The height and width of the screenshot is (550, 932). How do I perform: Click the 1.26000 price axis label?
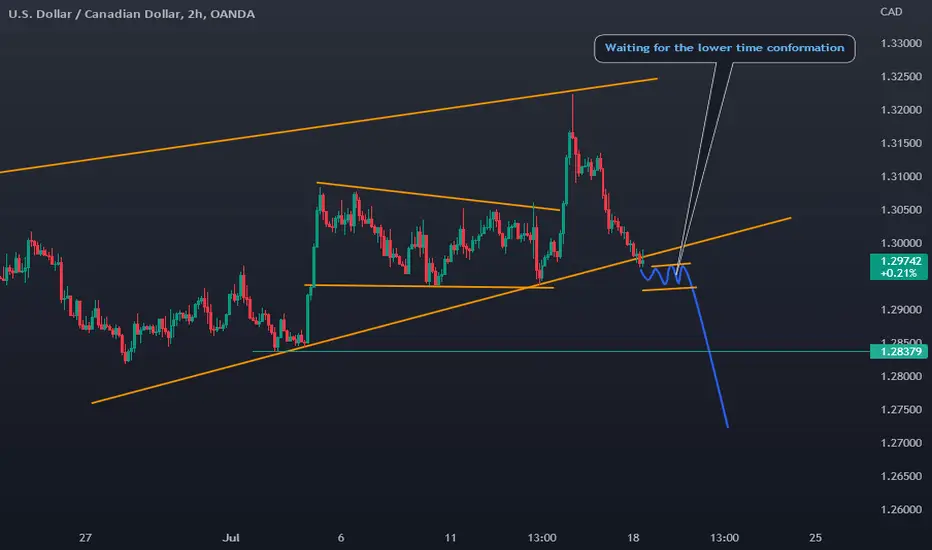900,510
